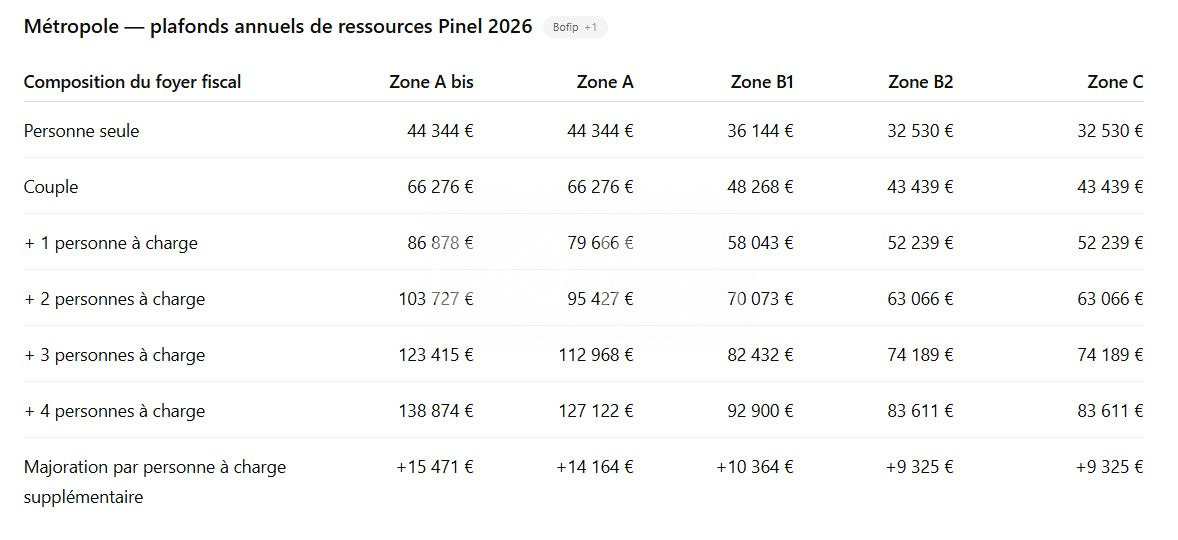
Task: Select the Zone A bis column header
Action: [x=431, y=82]
